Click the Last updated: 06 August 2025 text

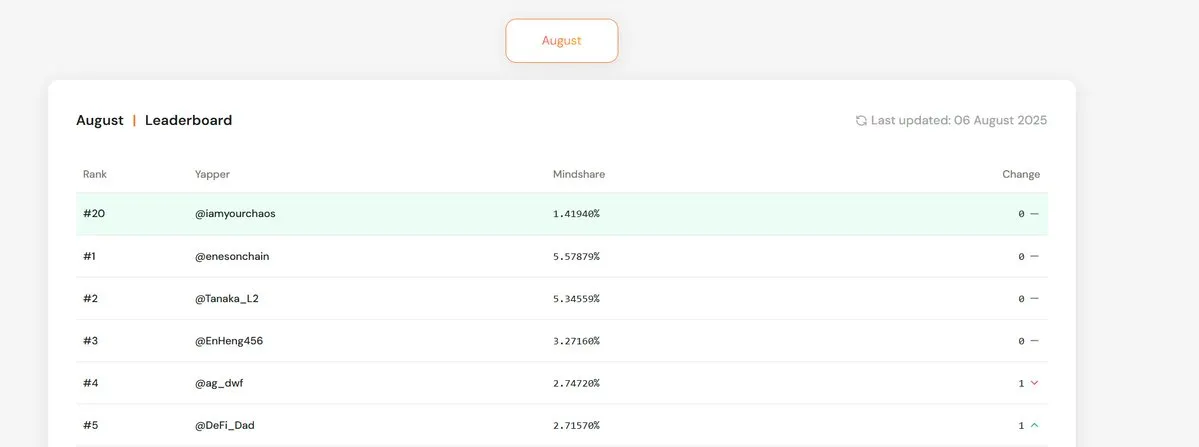(959, 121)
